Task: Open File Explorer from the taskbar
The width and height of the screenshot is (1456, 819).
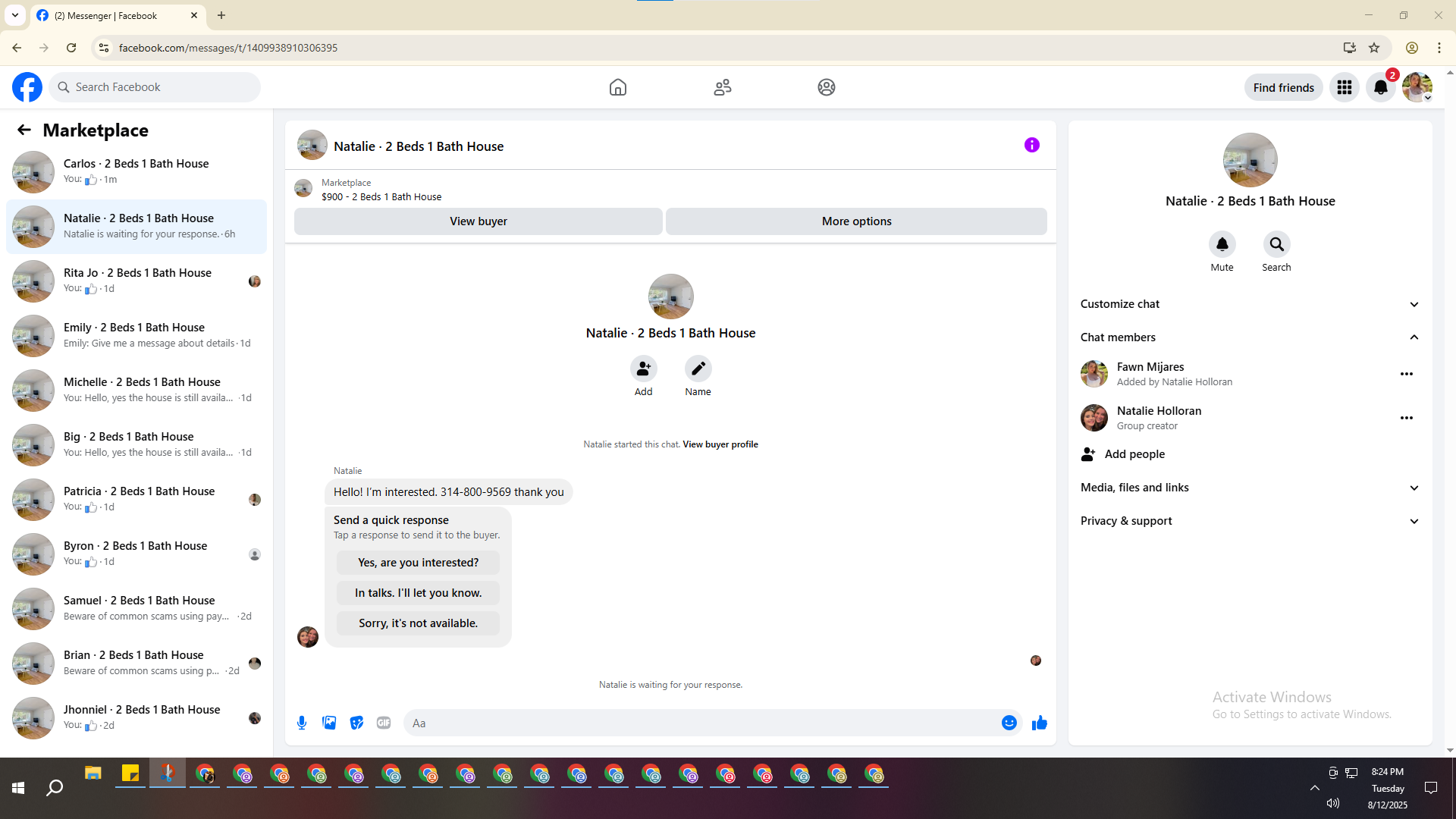Action: [x=93, y=774]
